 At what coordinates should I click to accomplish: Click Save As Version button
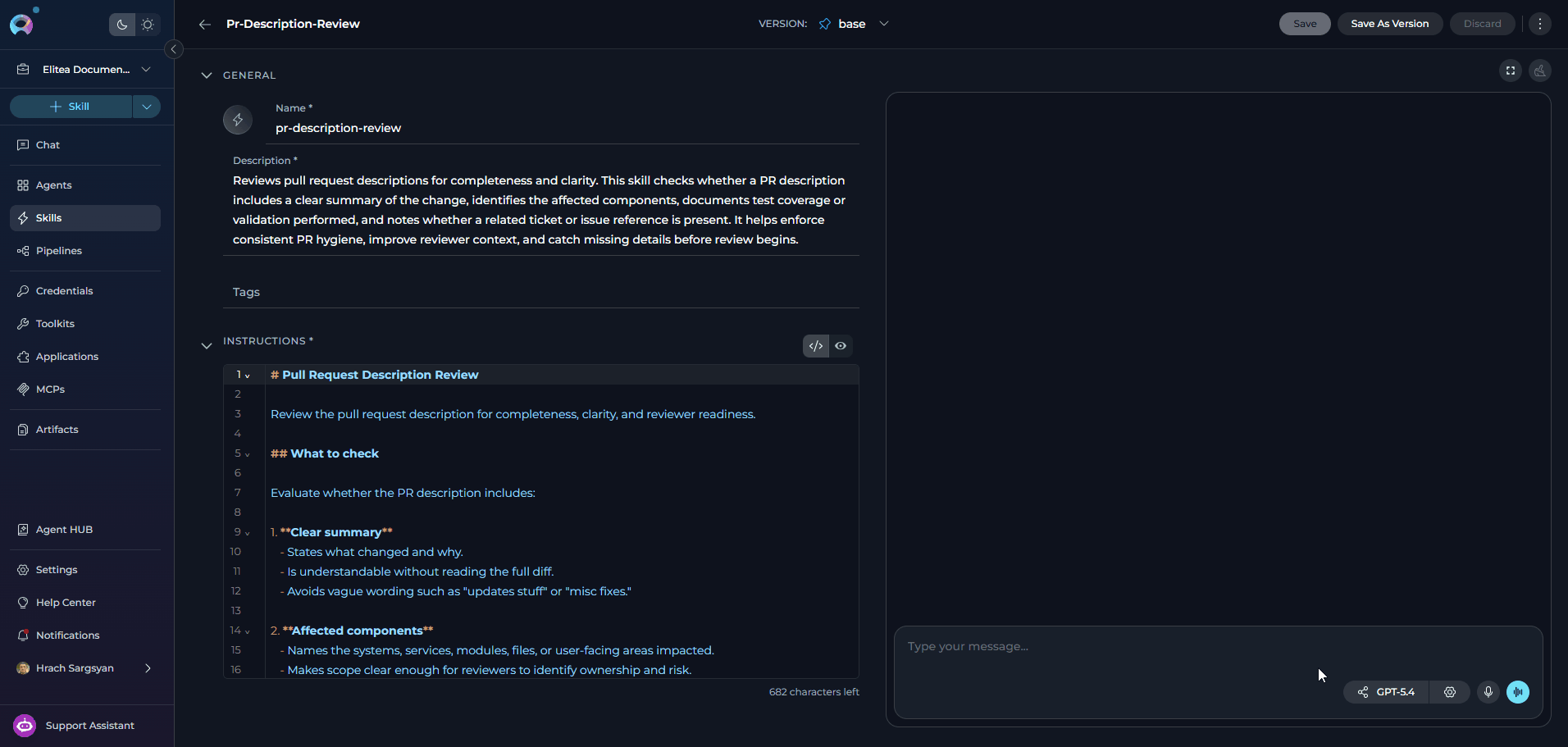[1390, 24]
